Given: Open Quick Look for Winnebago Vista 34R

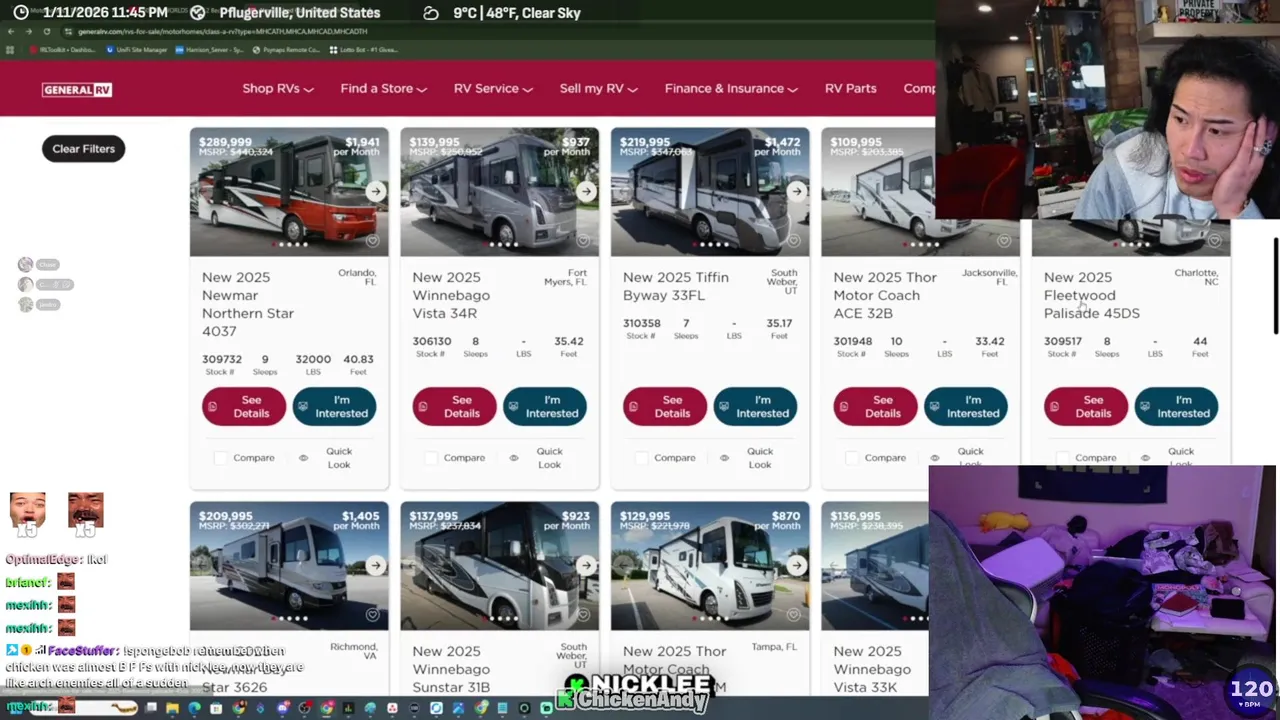Looking at the screenshot, I should coord(538,458).
